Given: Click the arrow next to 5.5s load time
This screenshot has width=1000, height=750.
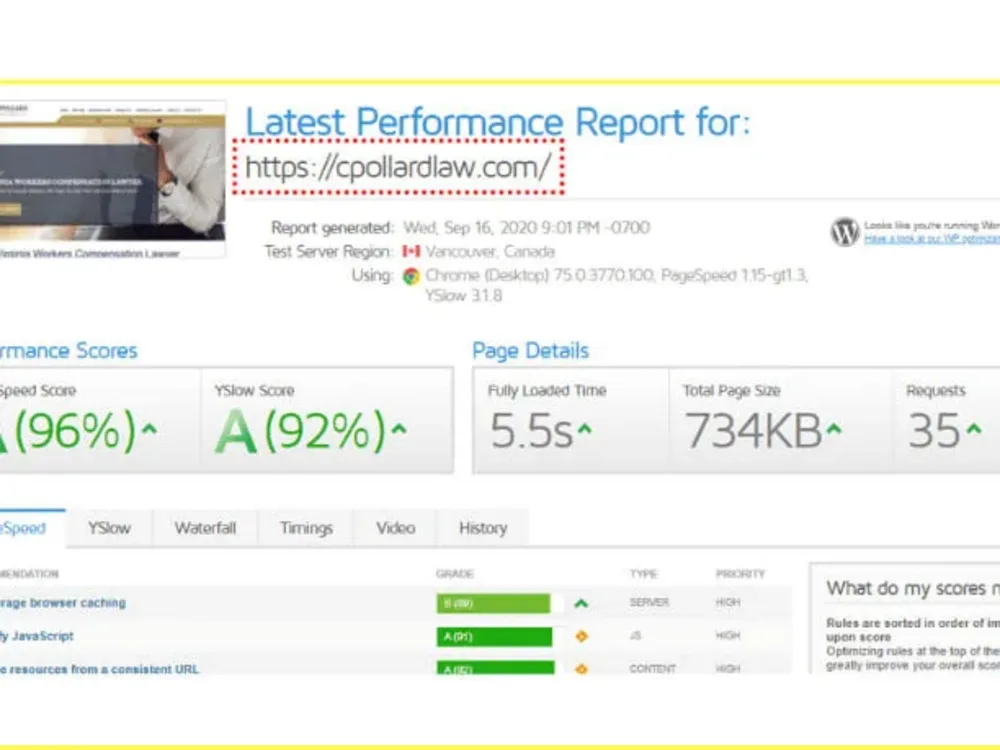Looking at the screenshot, I should pyautogui.click(x=584, y=429).
